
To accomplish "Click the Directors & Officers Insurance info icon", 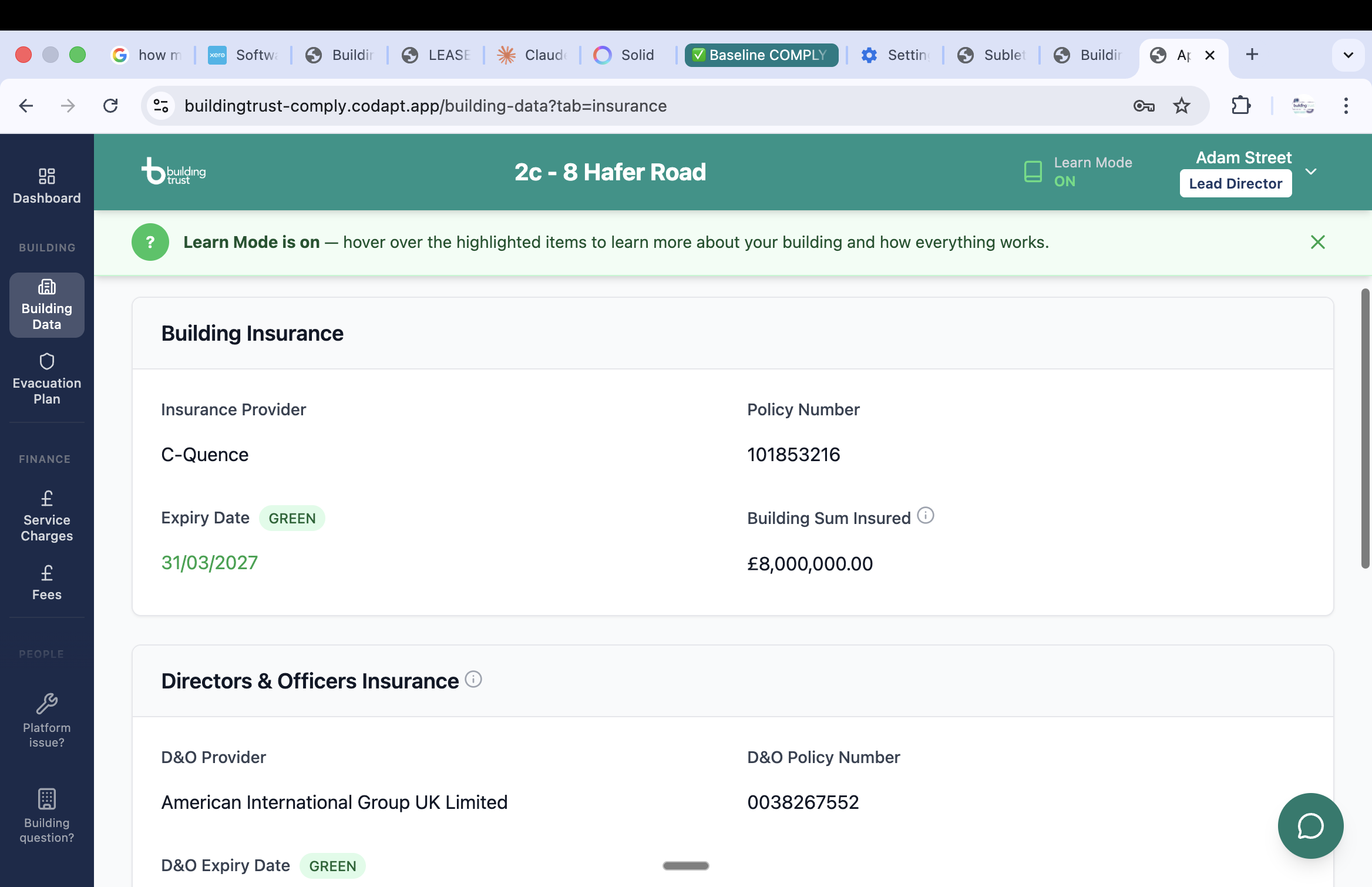I will pos(473,680).
